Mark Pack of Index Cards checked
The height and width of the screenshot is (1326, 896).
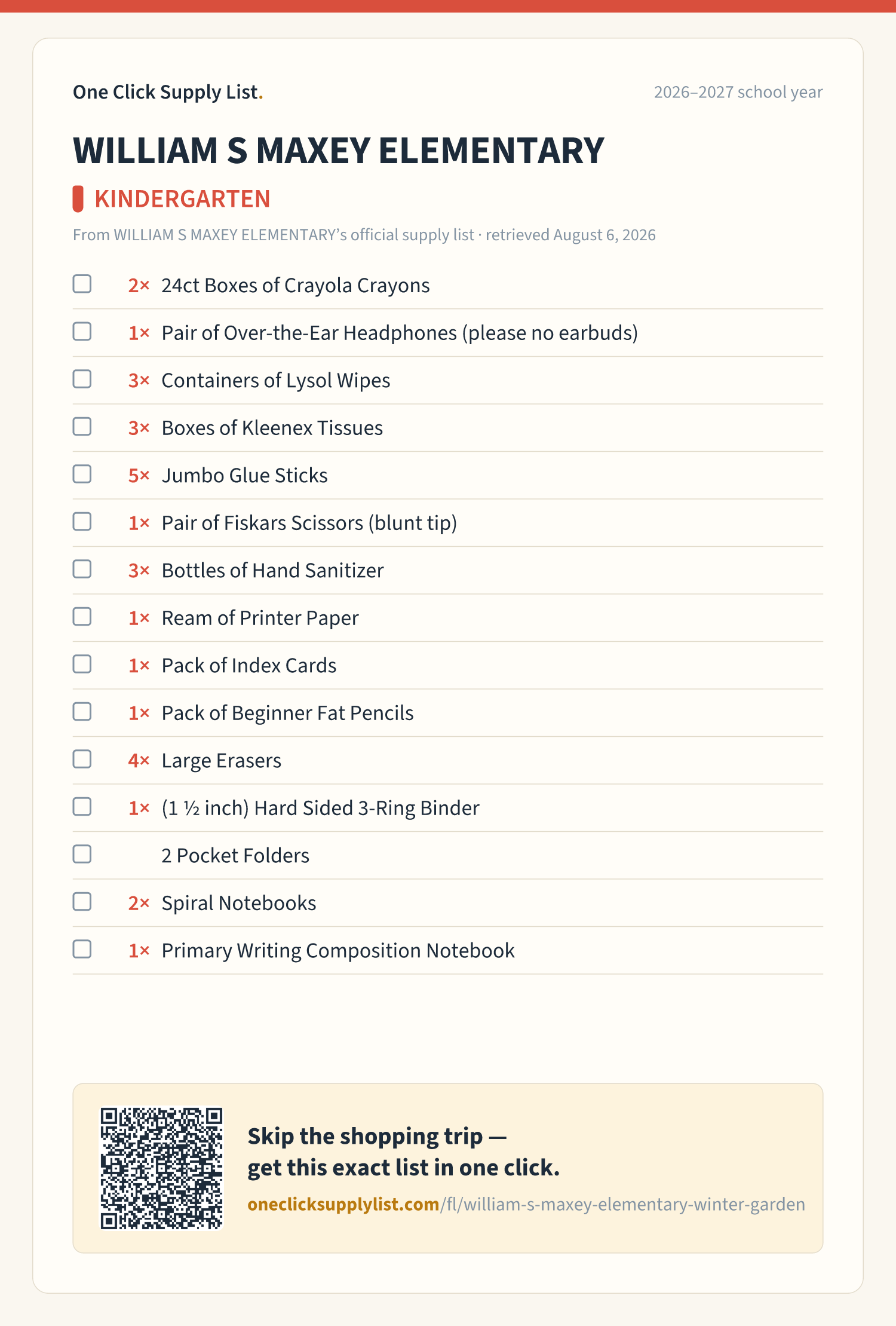(82, 664)
